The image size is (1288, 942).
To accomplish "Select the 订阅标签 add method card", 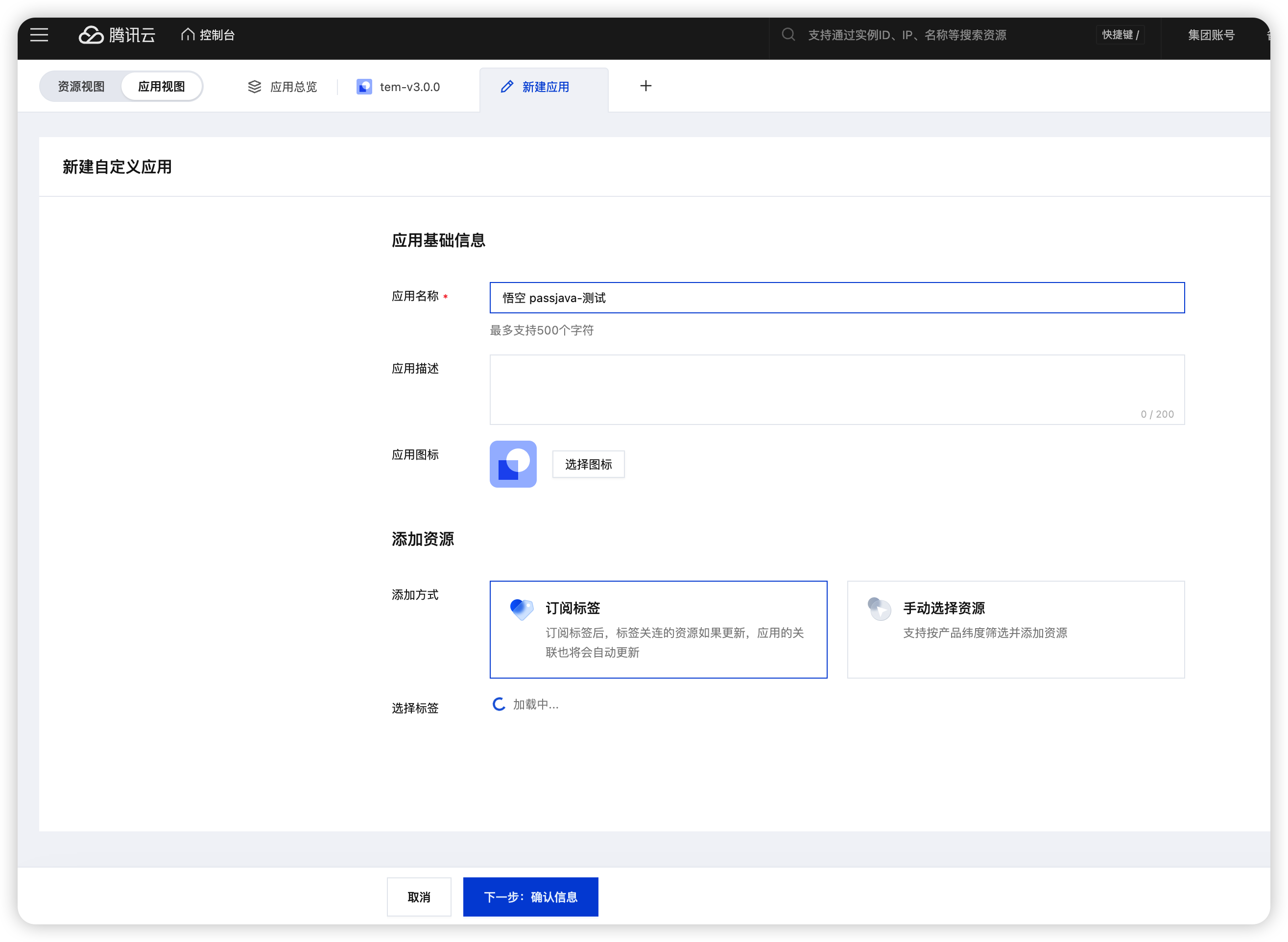I will coord(658,630).
